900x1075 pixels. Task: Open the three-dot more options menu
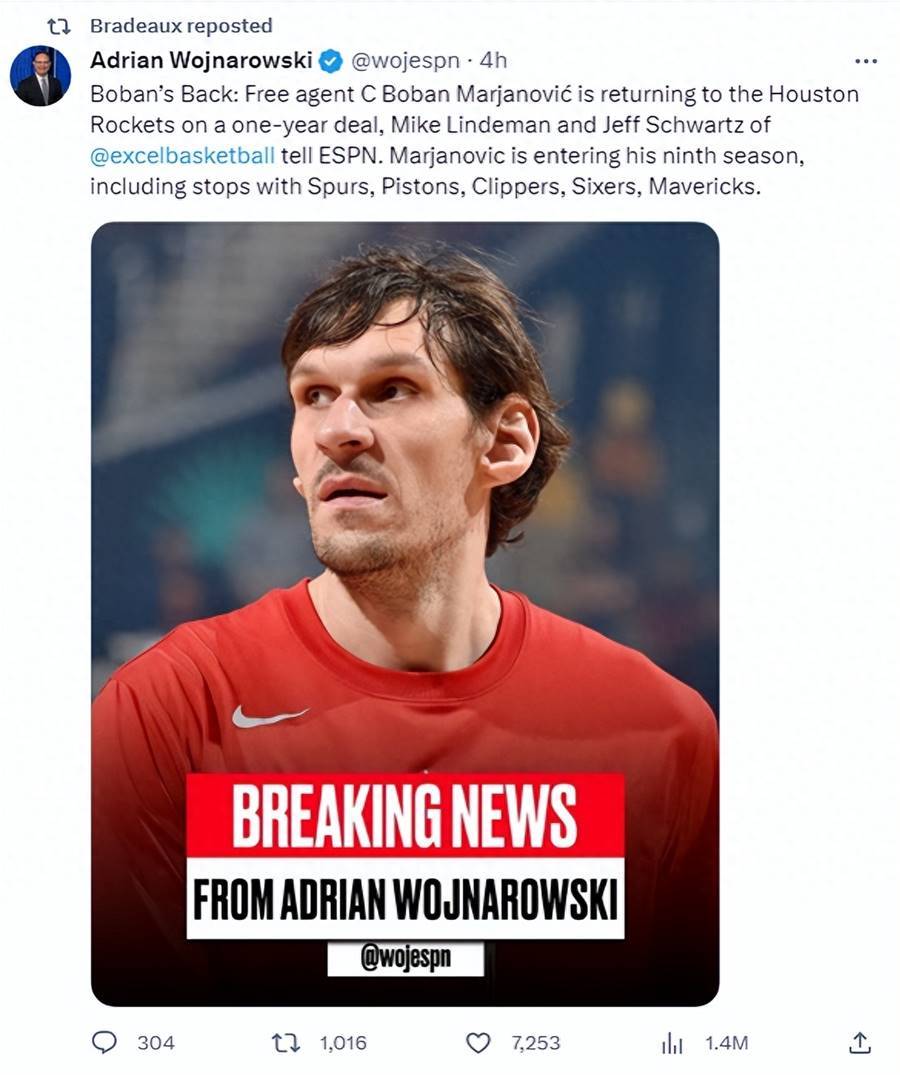(866, 61)
